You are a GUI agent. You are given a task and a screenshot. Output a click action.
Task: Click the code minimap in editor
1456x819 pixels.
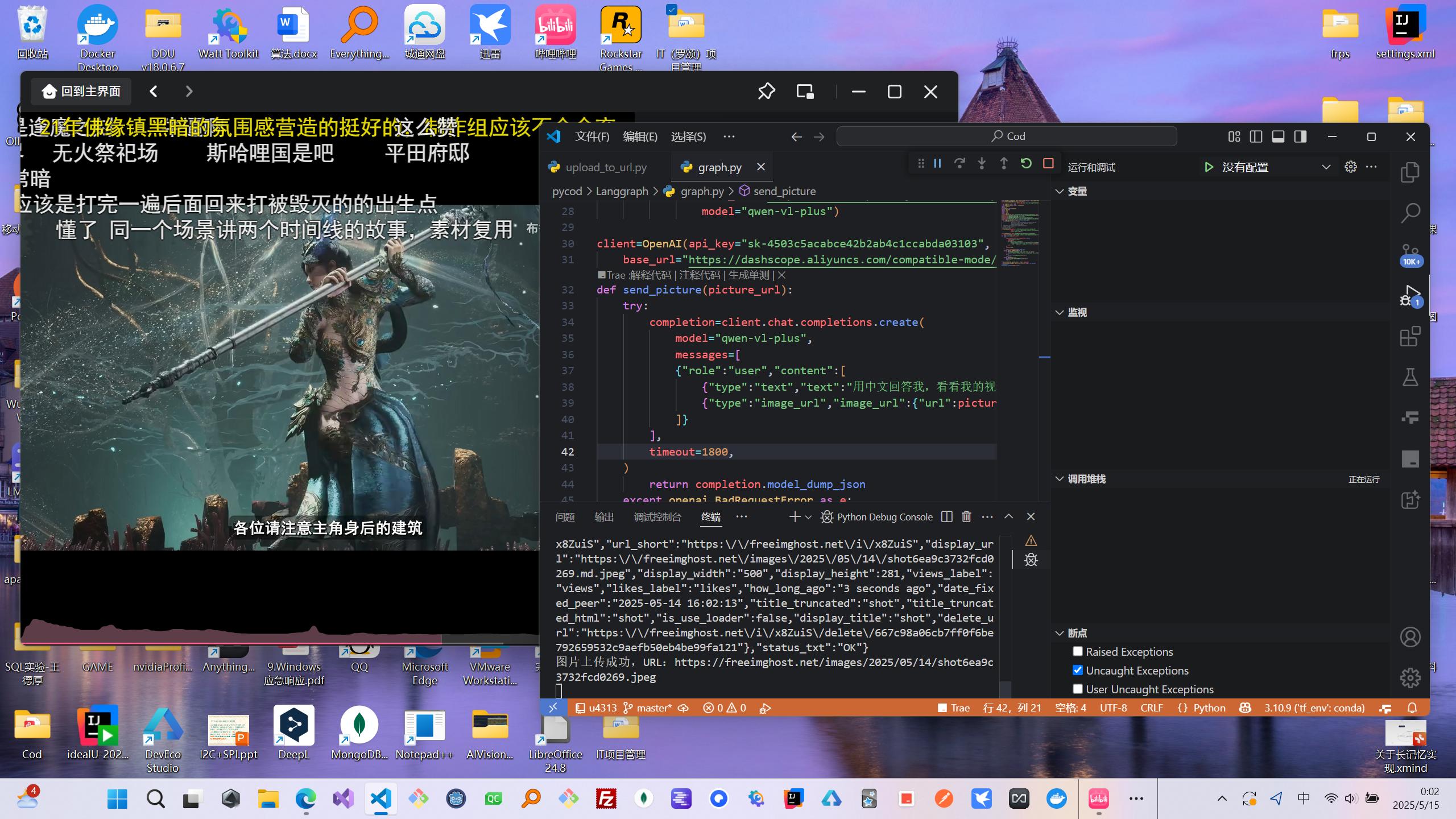(x=1020, y=233)
